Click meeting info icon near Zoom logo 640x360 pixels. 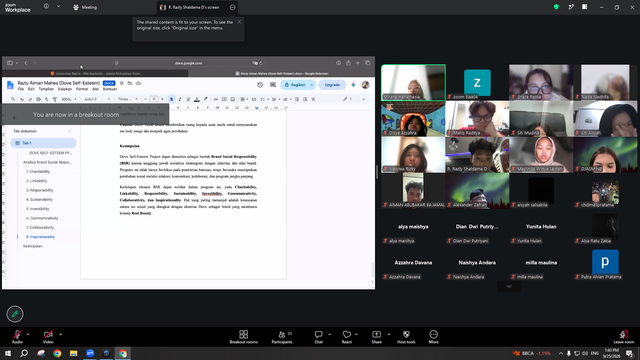[x=46, y=6]
